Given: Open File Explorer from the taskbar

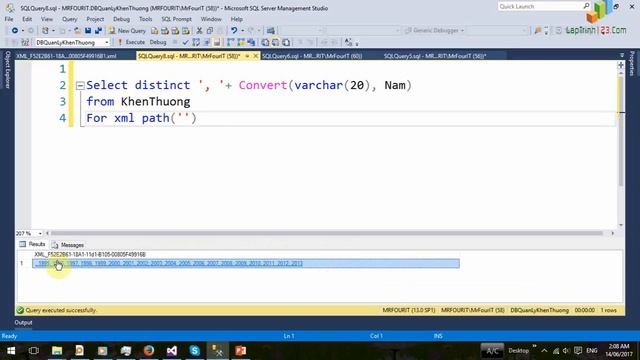Looking at the screenshot, I should (57, 351).
